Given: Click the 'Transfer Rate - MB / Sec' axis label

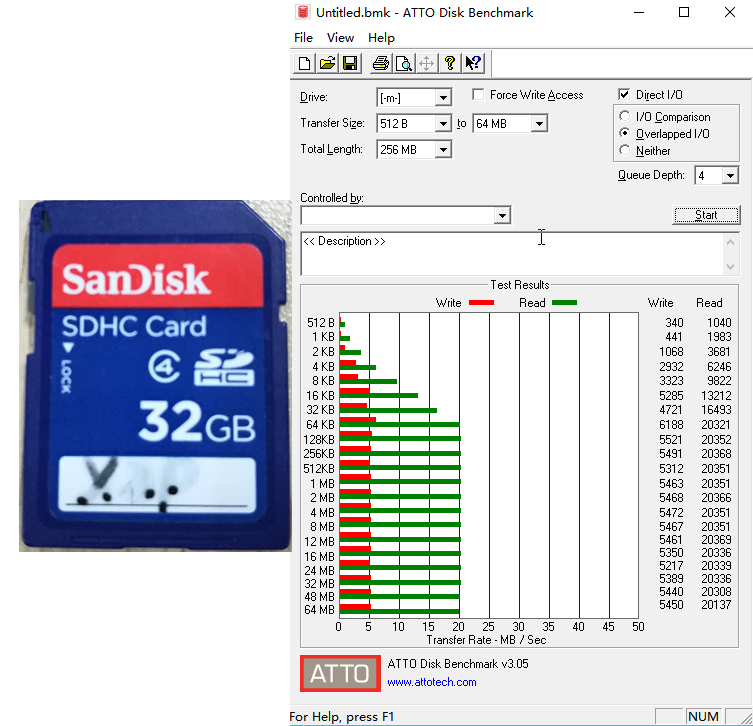Looking at the screenshot, I should [486, 640].
